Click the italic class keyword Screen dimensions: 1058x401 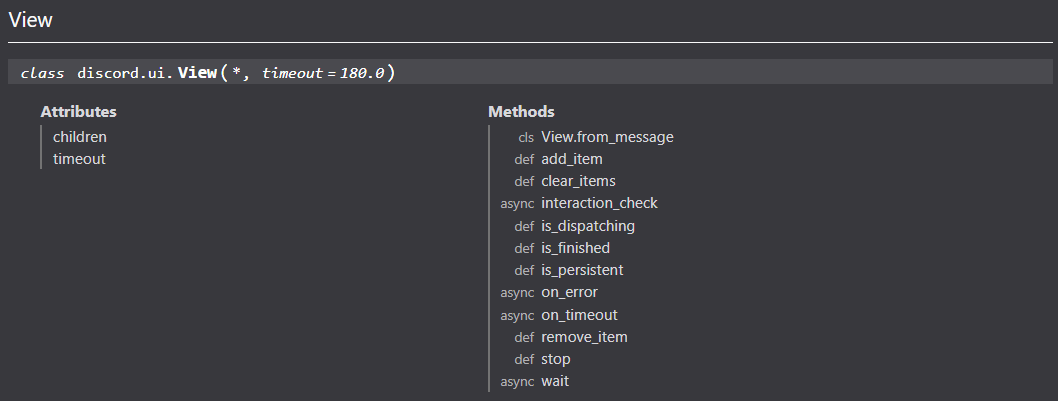42,73
